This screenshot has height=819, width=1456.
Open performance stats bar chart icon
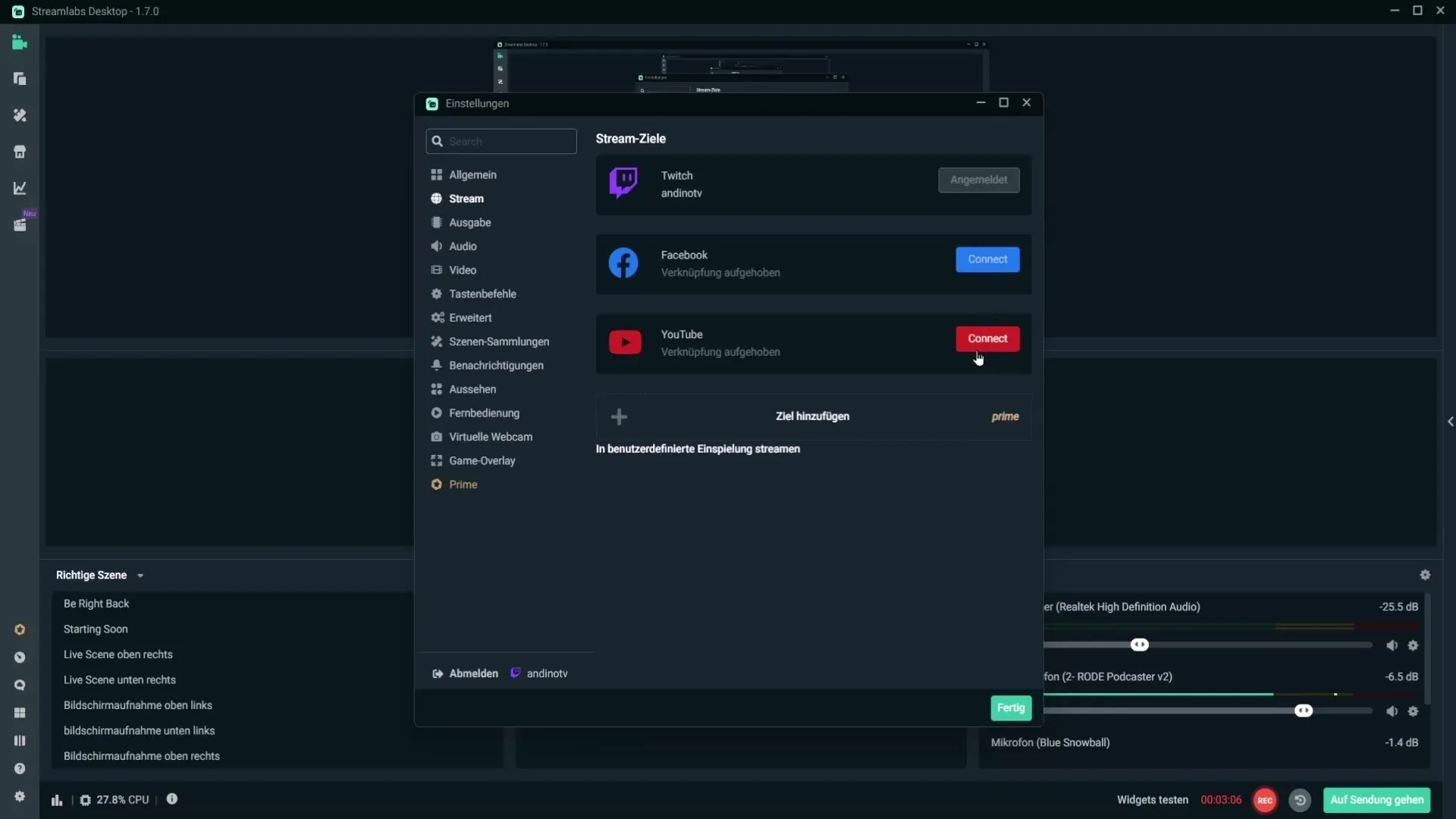[x=57, y=800]
